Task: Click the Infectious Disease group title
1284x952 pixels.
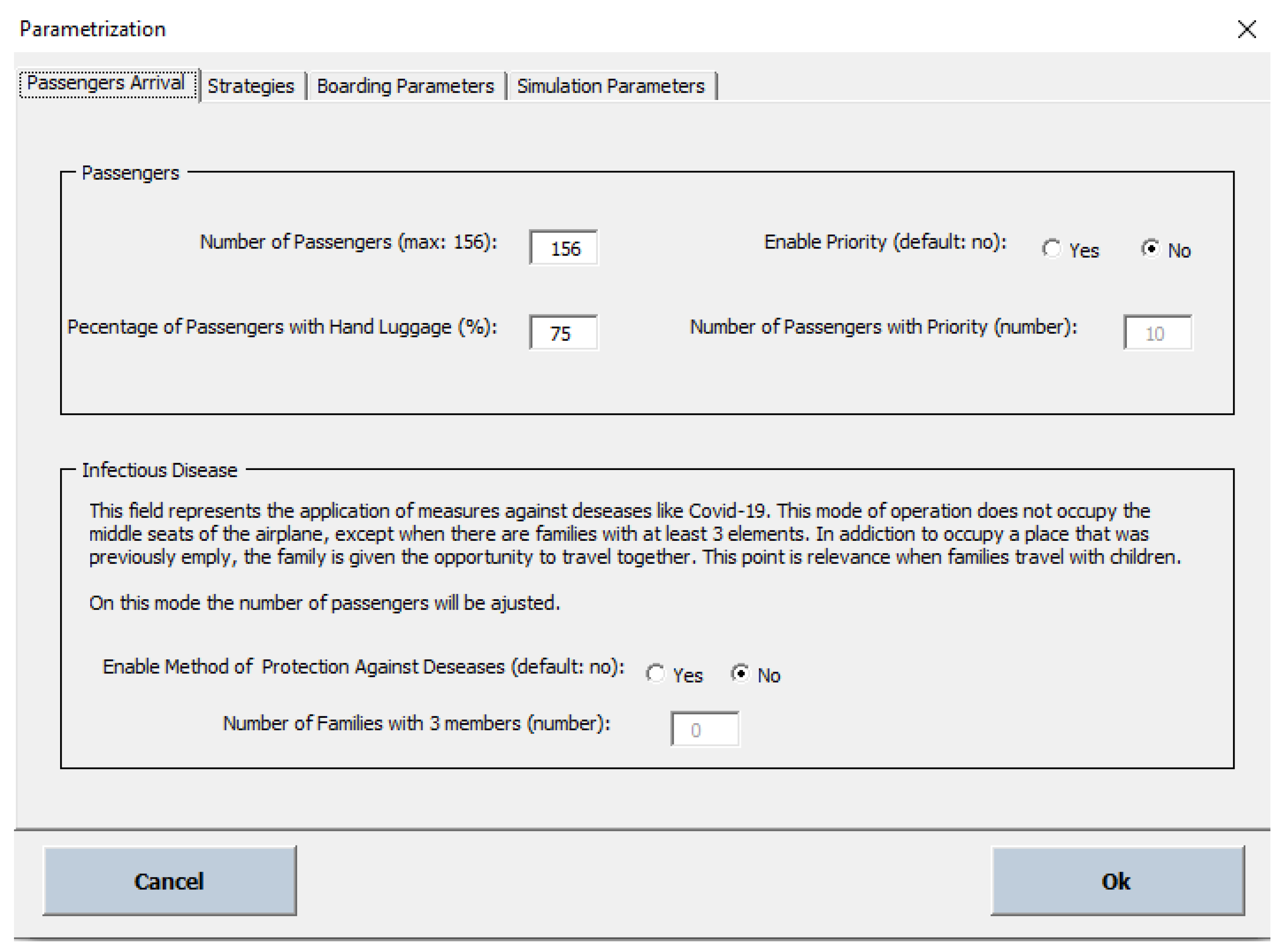Action: point(160,471)
